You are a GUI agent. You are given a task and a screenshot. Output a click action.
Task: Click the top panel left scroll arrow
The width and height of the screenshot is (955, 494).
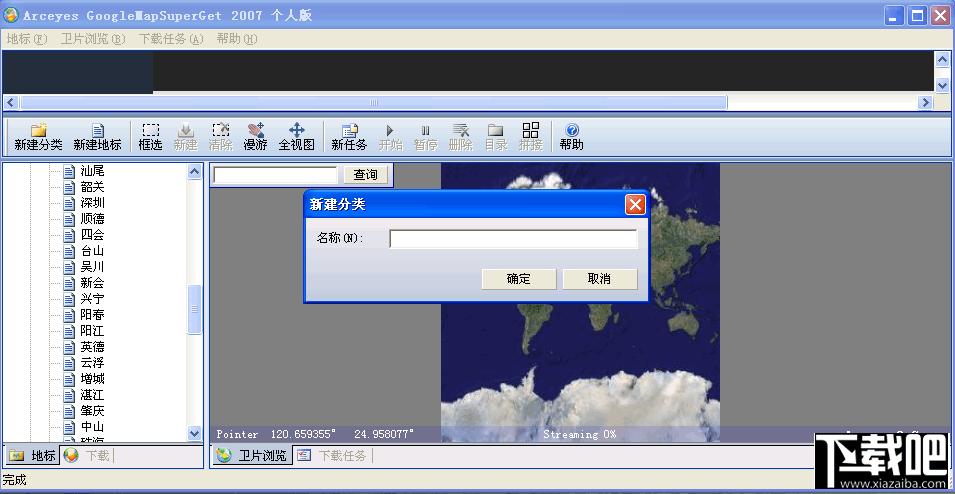pos(11,102)
